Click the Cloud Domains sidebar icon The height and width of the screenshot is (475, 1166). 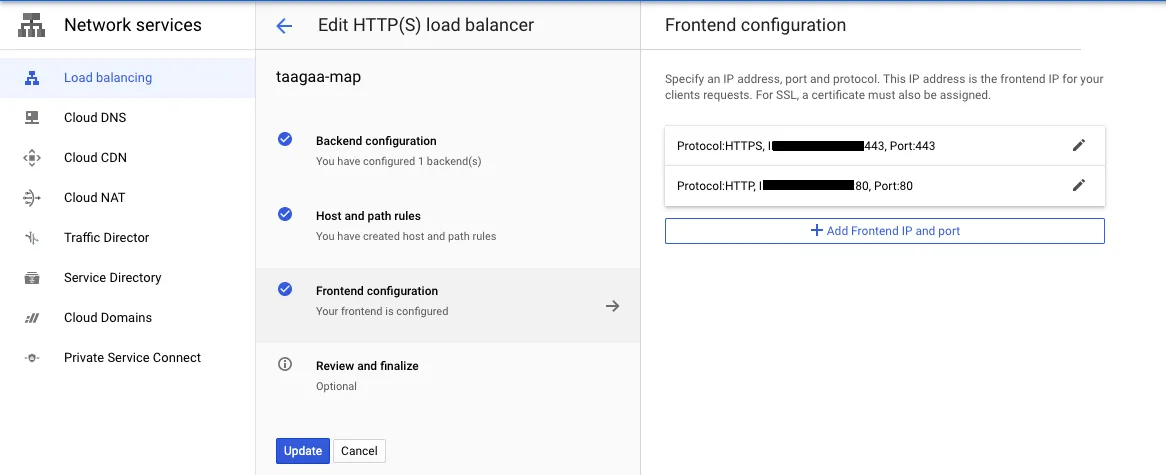tap(32, 318)
